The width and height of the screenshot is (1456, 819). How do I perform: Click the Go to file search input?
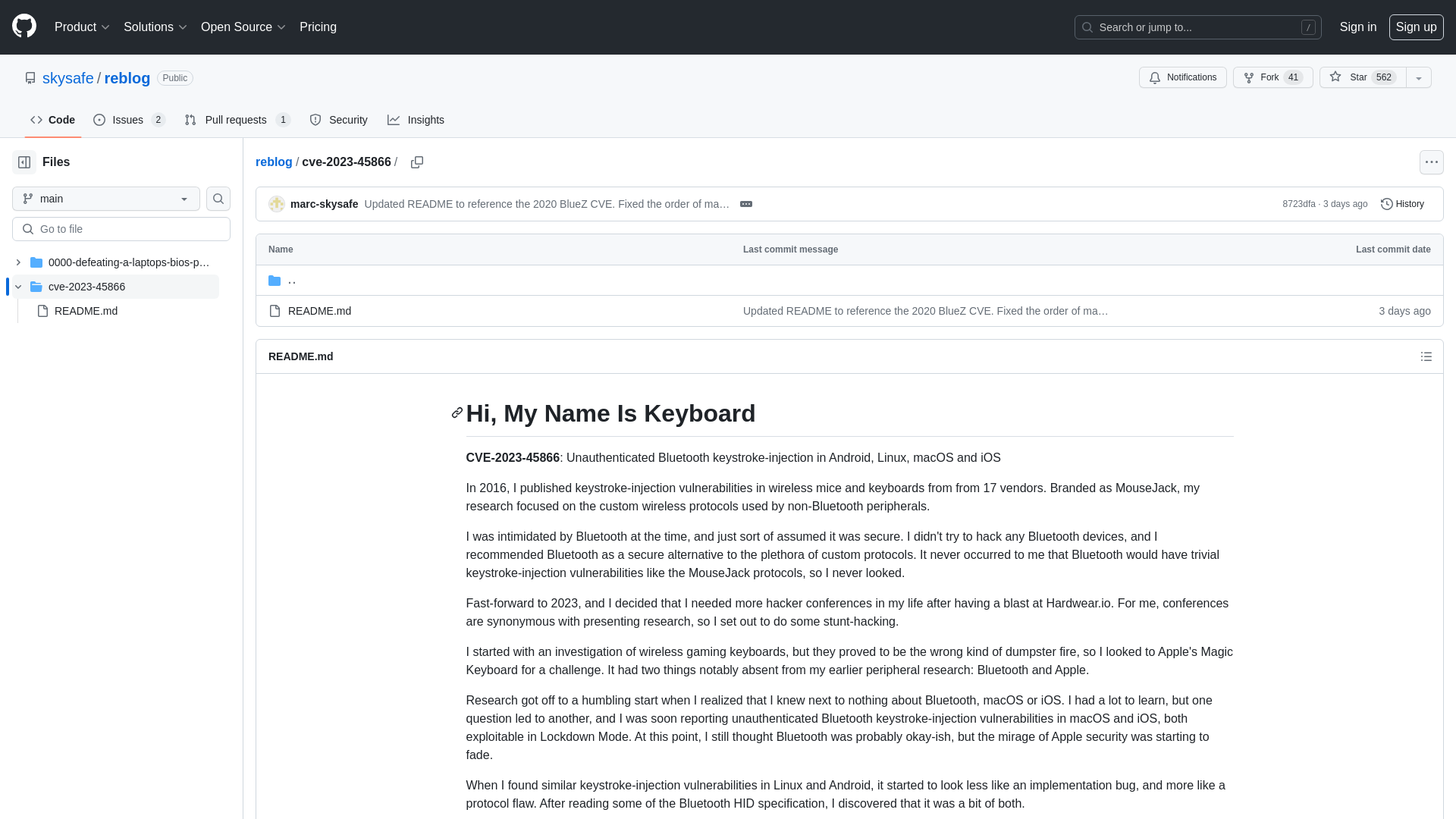point(121,229)
